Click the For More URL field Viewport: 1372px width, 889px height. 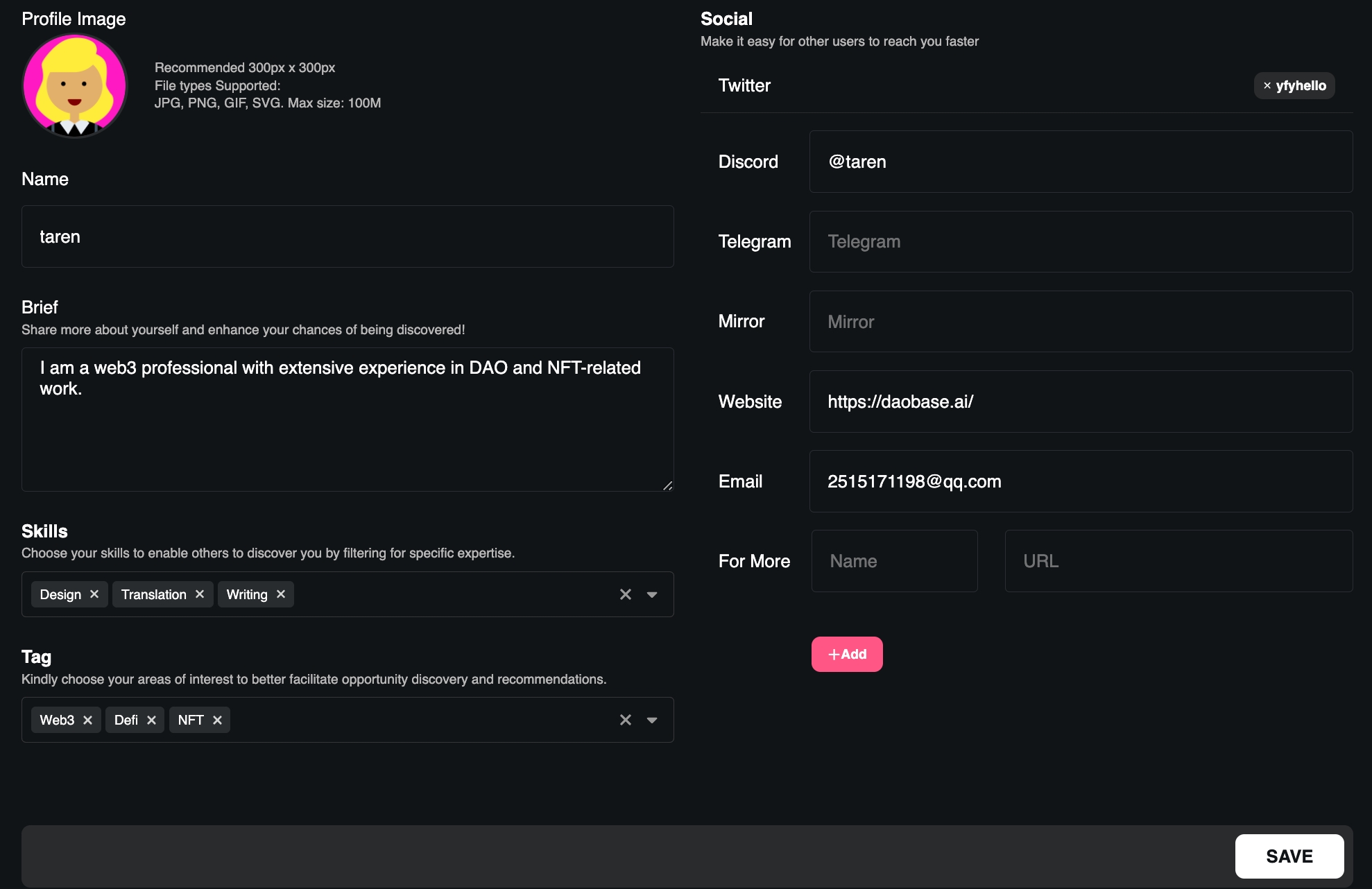[1178, 561]
